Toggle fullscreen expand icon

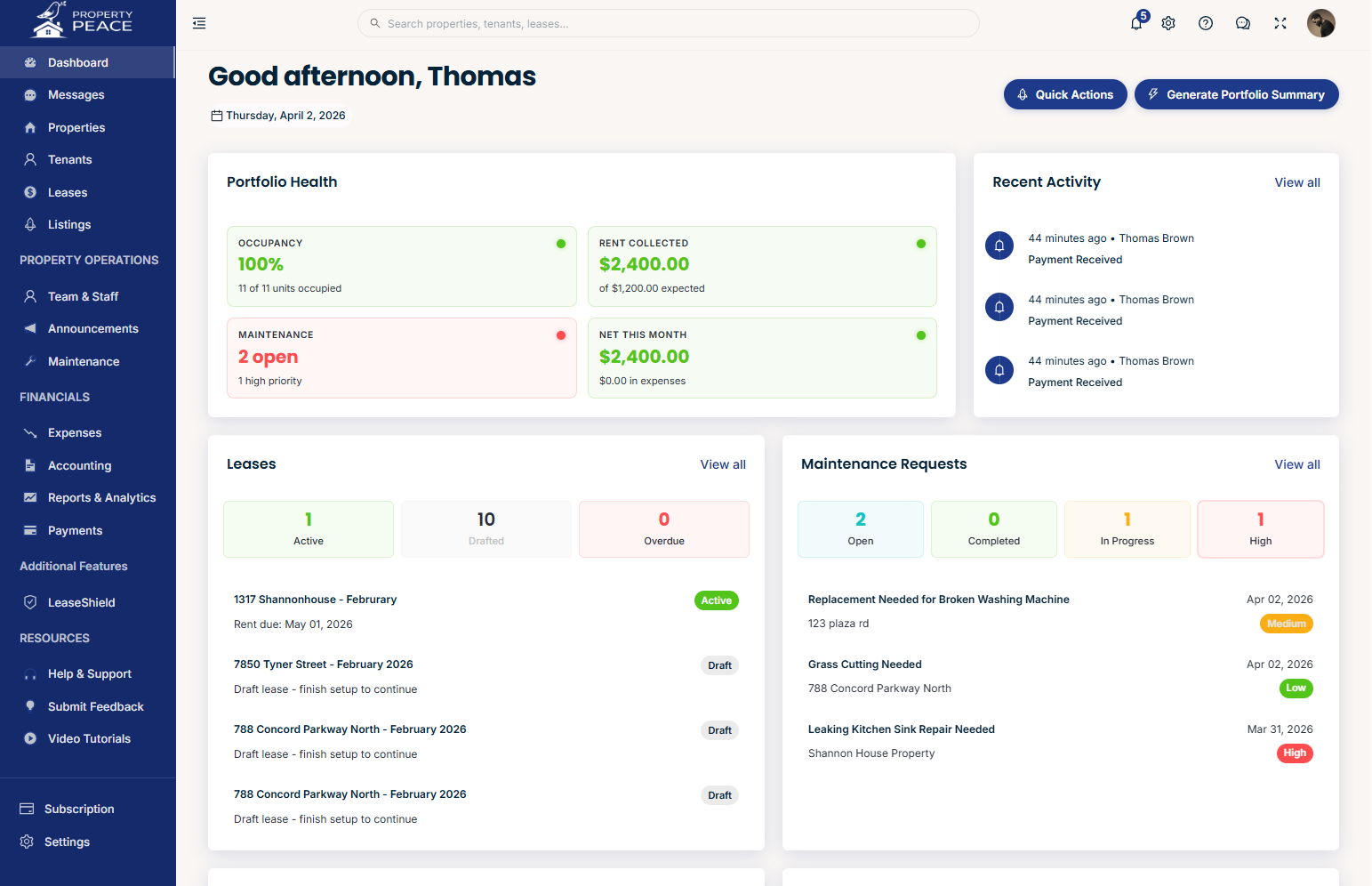point(1280,23)
